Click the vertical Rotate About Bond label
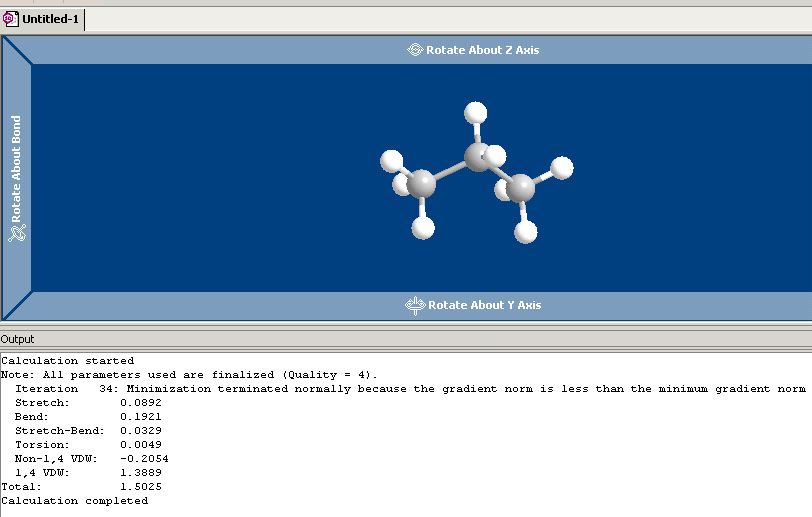 (16, 169)
